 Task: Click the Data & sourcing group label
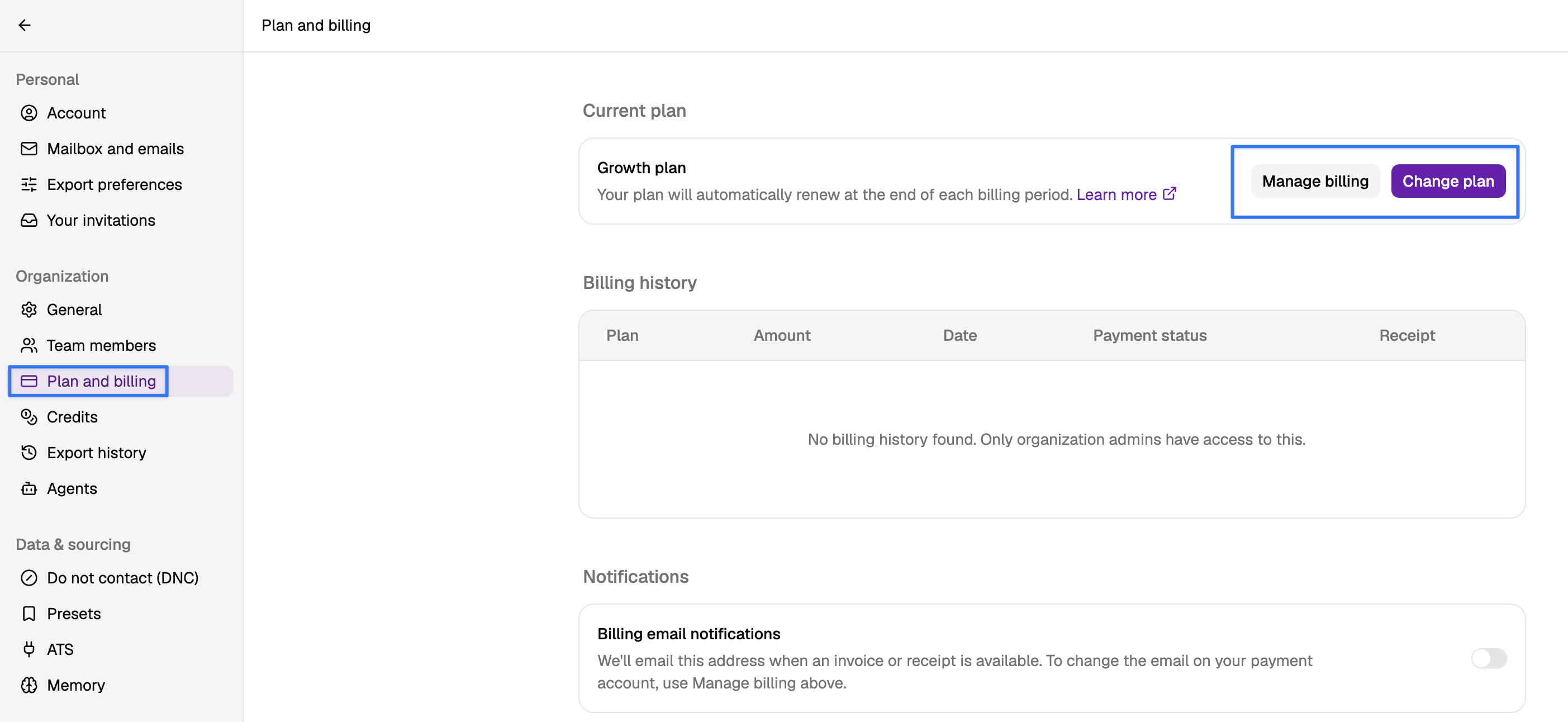coord(73,544)
